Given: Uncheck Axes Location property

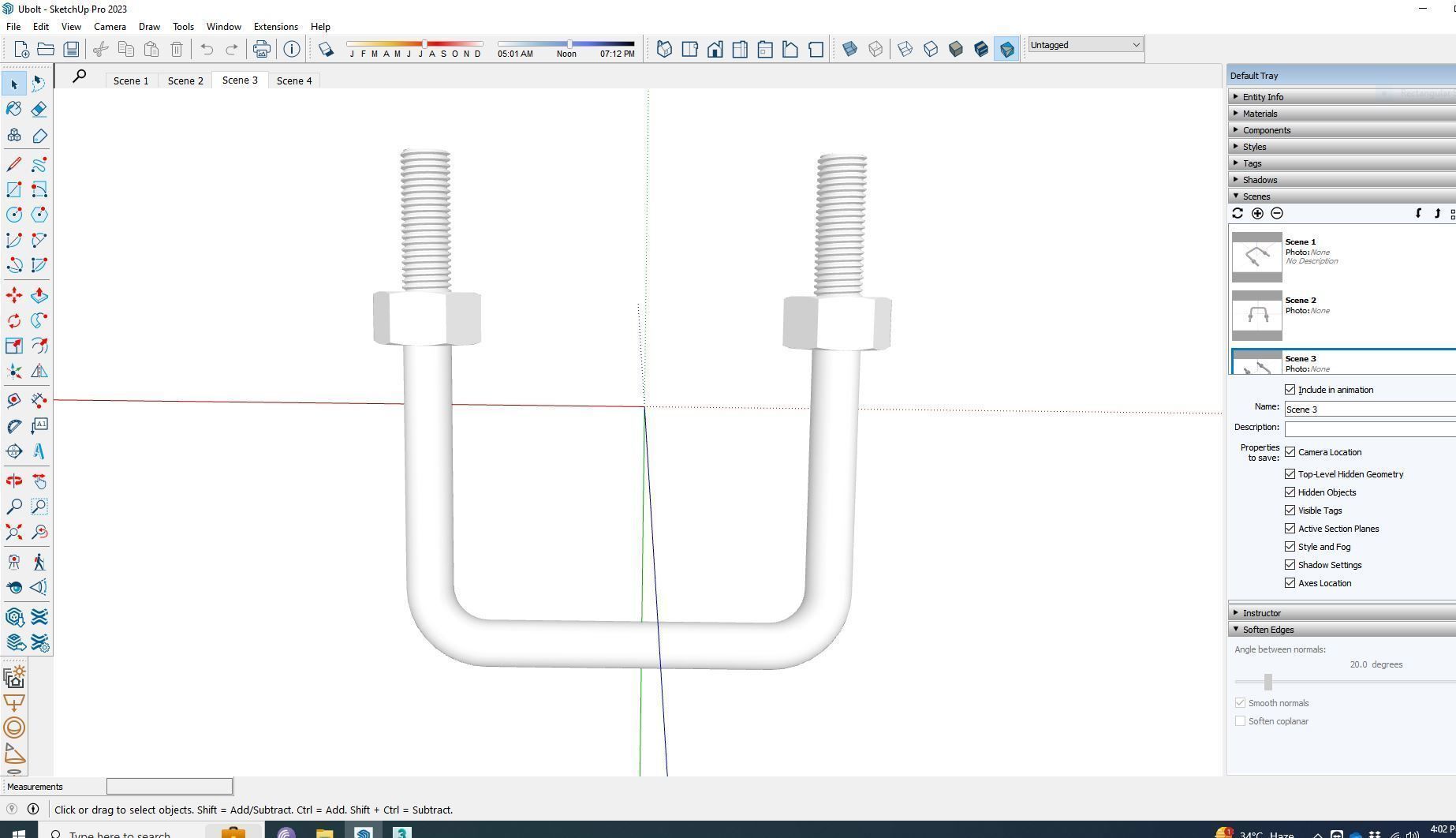Looking at the screenshot, I should pos(1290,583).
